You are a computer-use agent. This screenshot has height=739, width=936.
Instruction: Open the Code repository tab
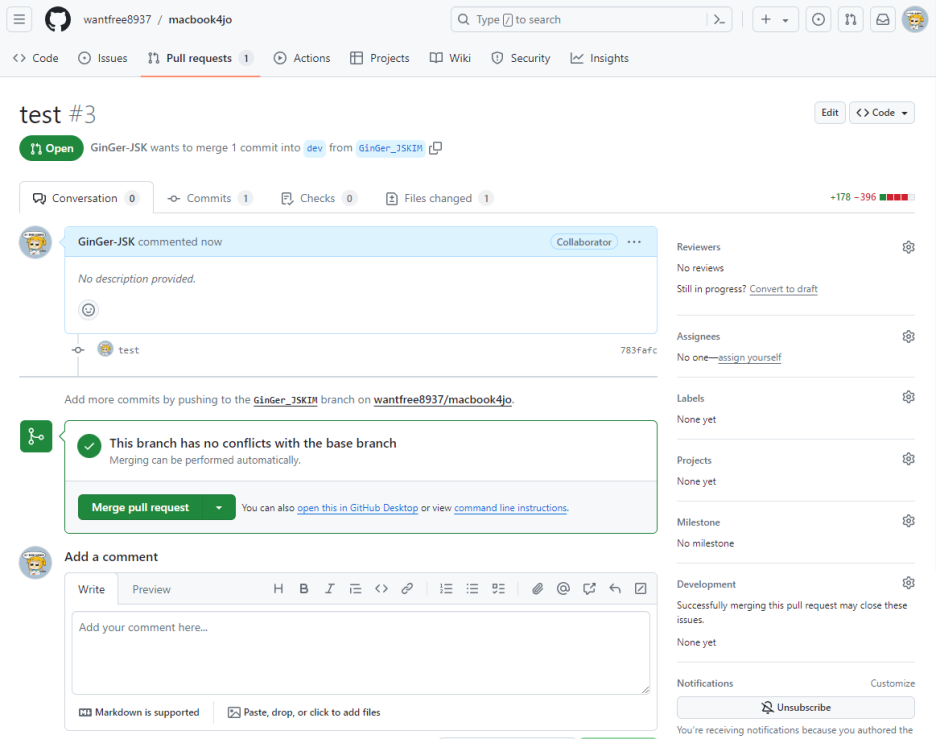point(36,58)
